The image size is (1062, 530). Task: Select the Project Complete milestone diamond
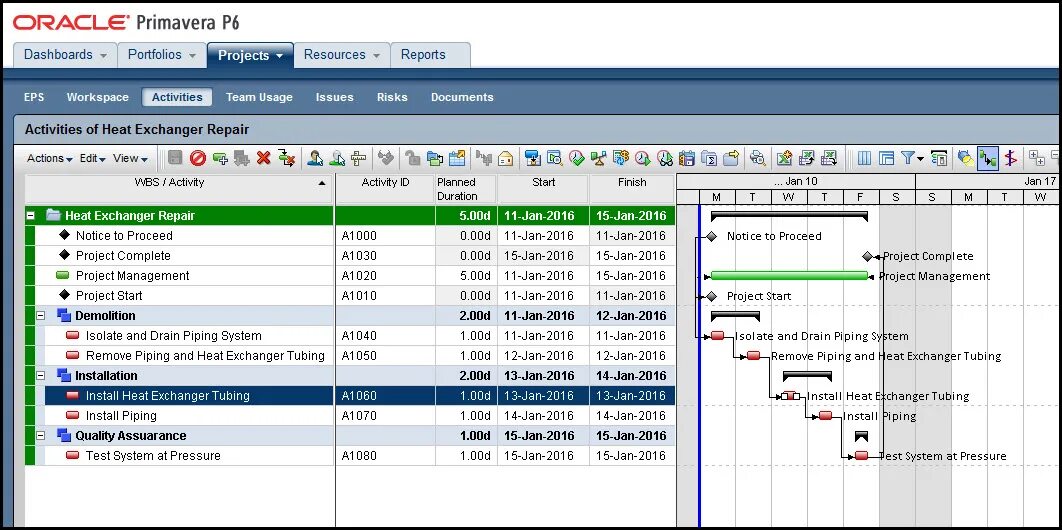coord(868,257)
